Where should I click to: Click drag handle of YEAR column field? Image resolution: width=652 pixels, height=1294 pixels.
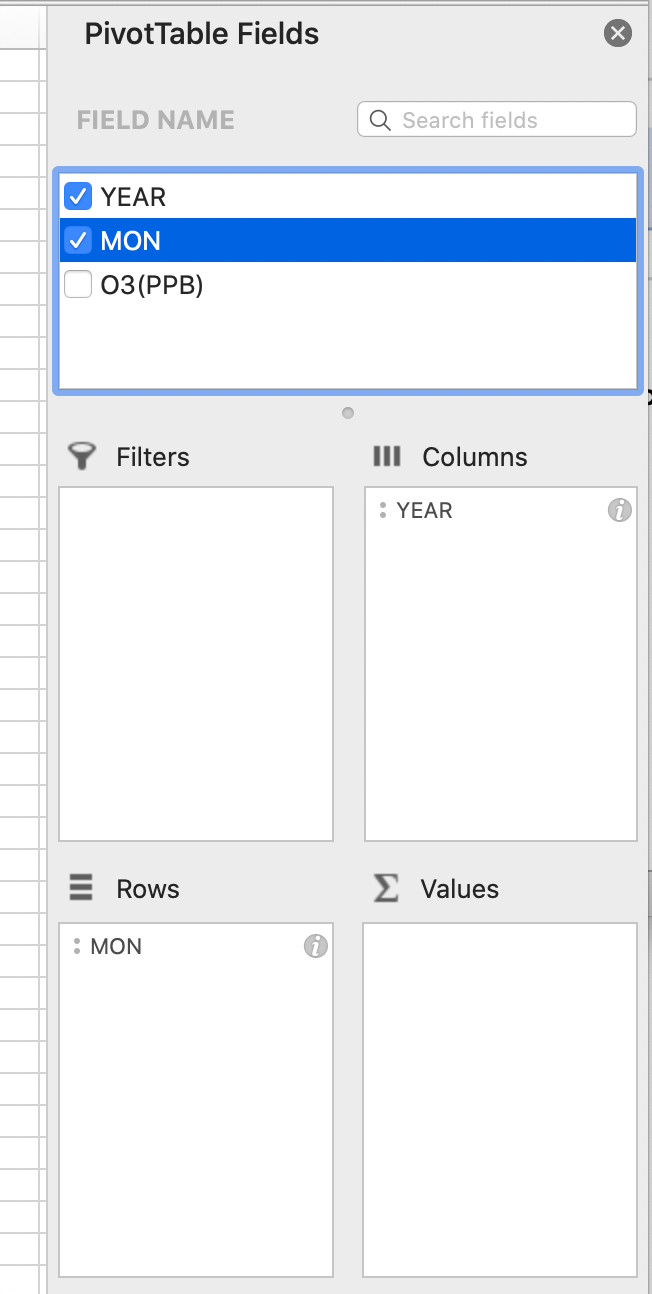pos(383,510)
